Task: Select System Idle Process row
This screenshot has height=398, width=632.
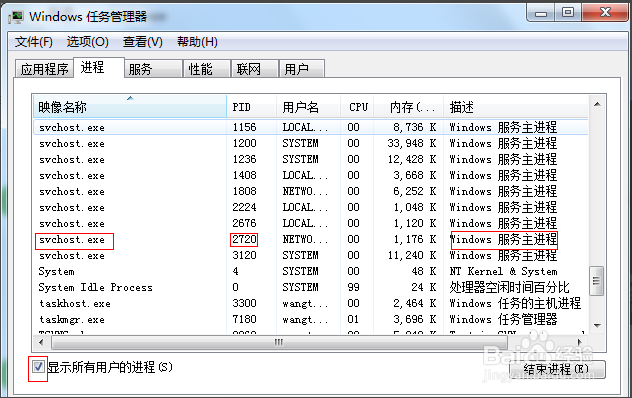Action: coord(310,287)
